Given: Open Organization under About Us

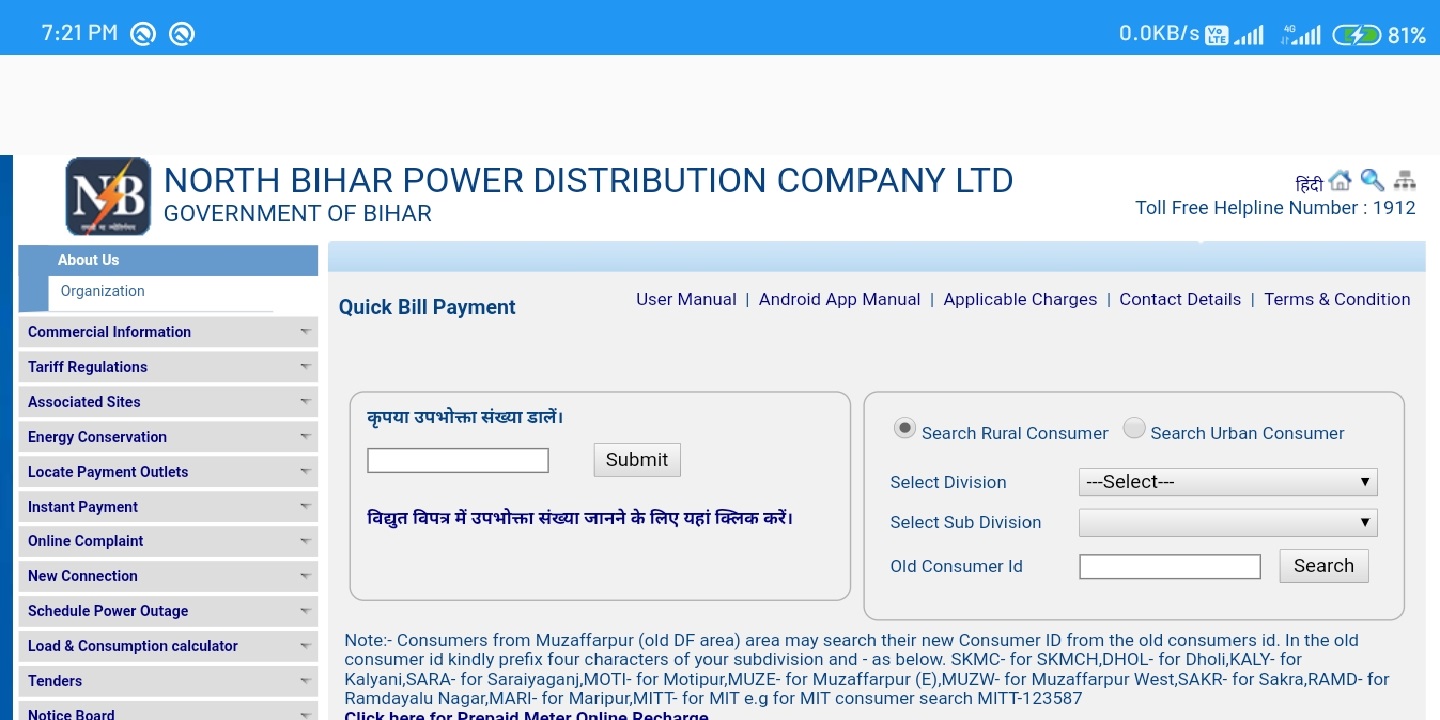Looking at the screenshot, I should point(102,291).
